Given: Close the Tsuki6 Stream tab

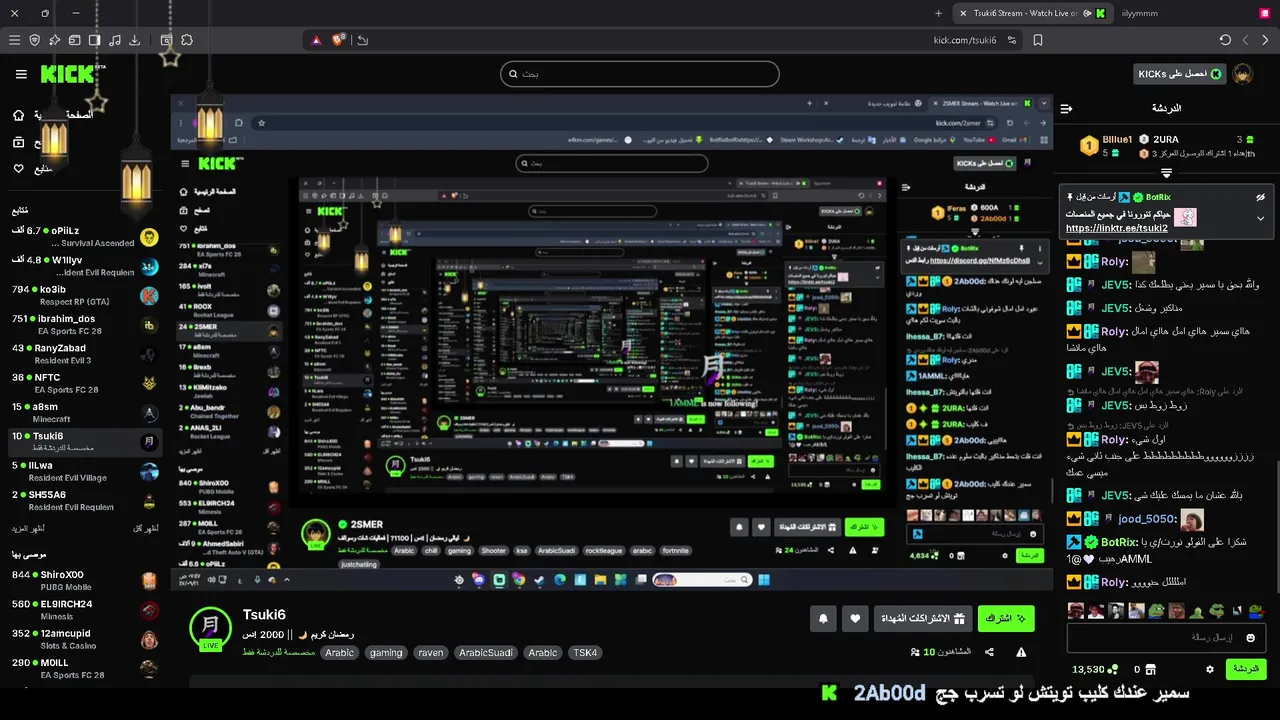Looking at the screenshot, I should click(962, 13).
